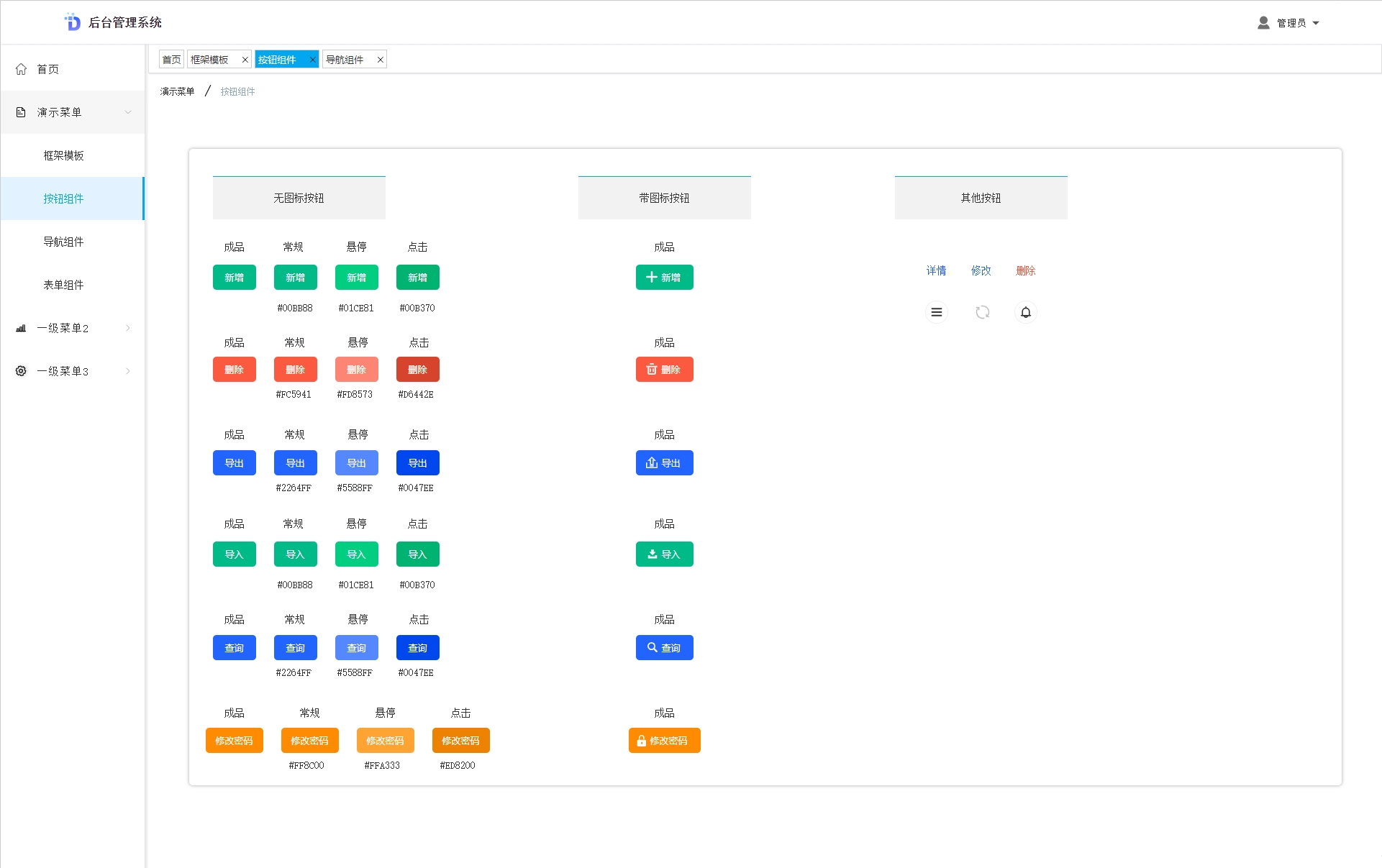Click the 修改密码 button labeled #FF8C00
Viewport: 1382px width, 868px height.
[x=310, y=741]
